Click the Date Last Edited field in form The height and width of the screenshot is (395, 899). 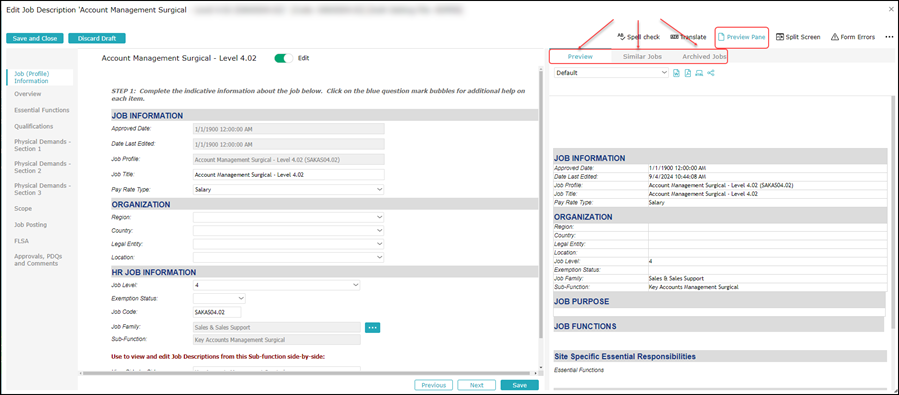(288, 144)
